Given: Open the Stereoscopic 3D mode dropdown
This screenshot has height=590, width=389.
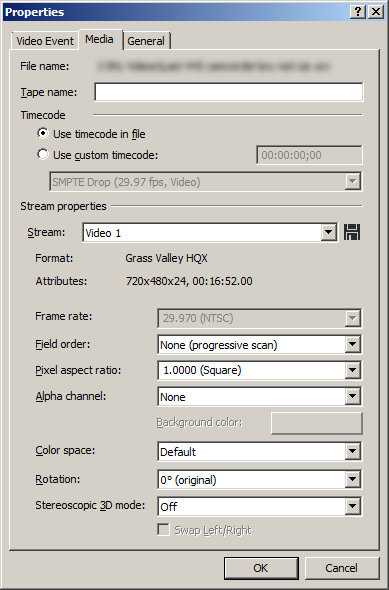Looking at the screenshot, I should click(260, 506).
